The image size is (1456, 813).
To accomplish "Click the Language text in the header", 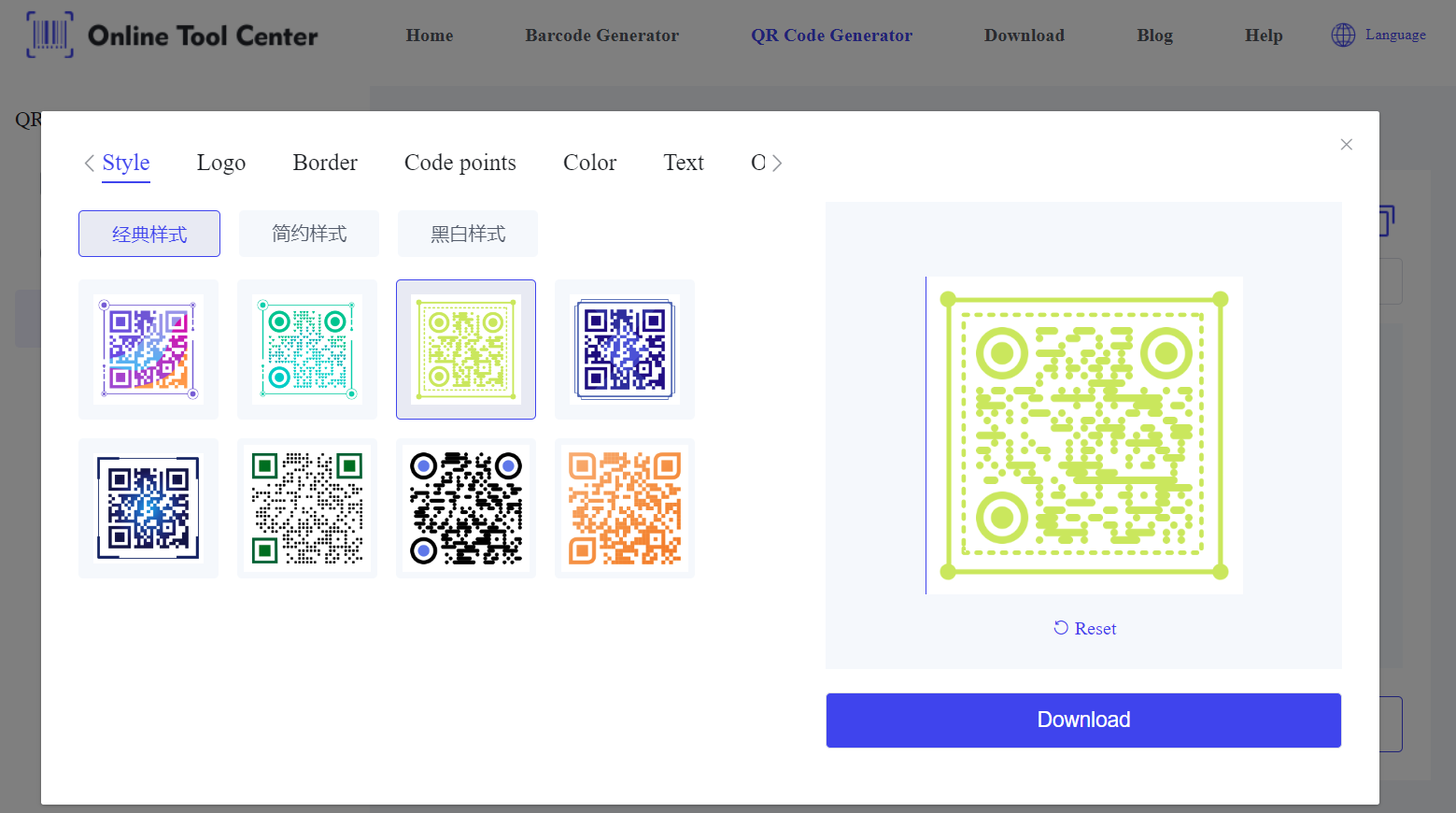I will (1395, 35).
